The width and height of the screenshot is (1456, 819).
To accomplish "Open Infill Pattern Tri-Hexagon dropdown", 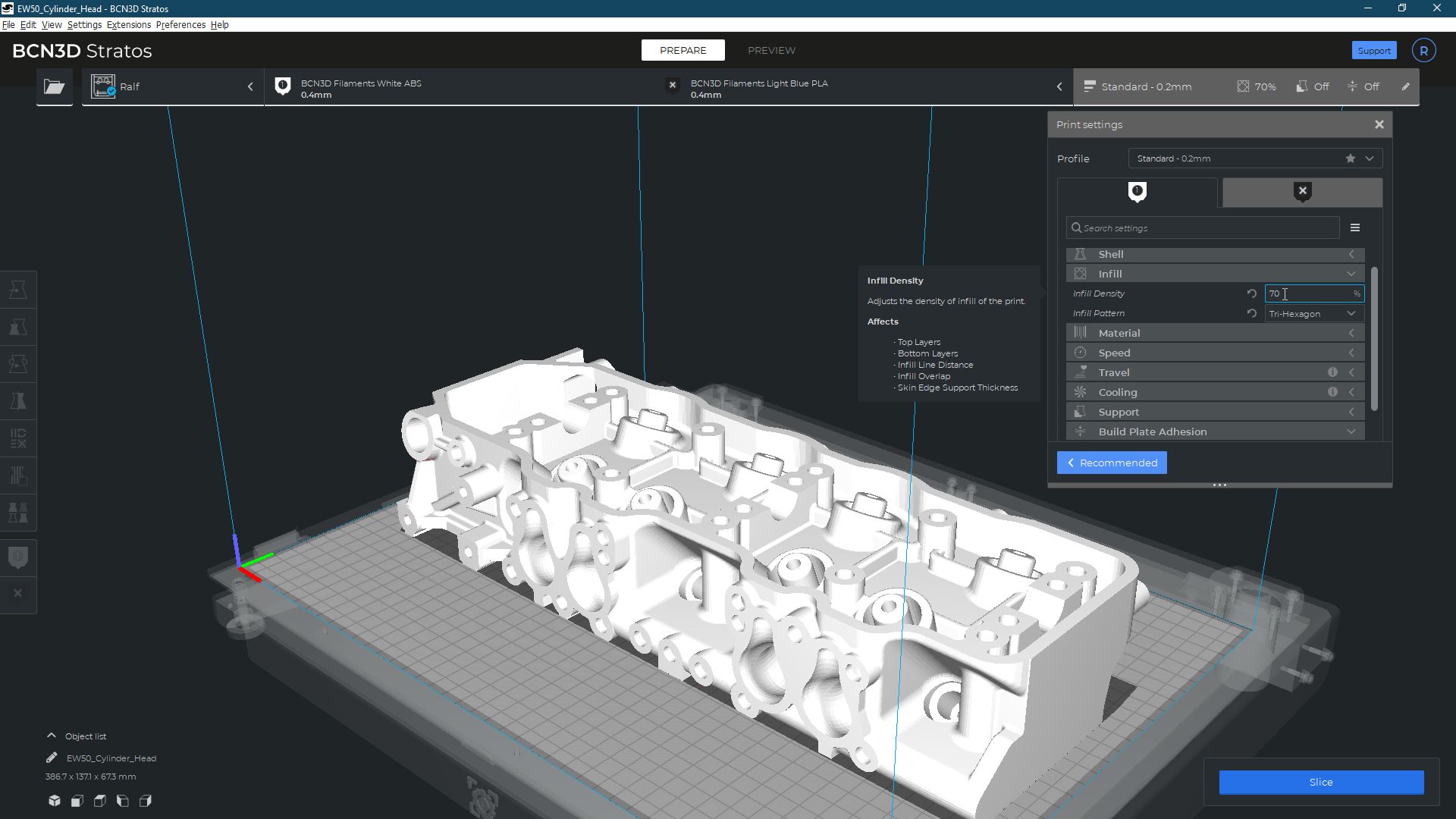I will 1314,313.
